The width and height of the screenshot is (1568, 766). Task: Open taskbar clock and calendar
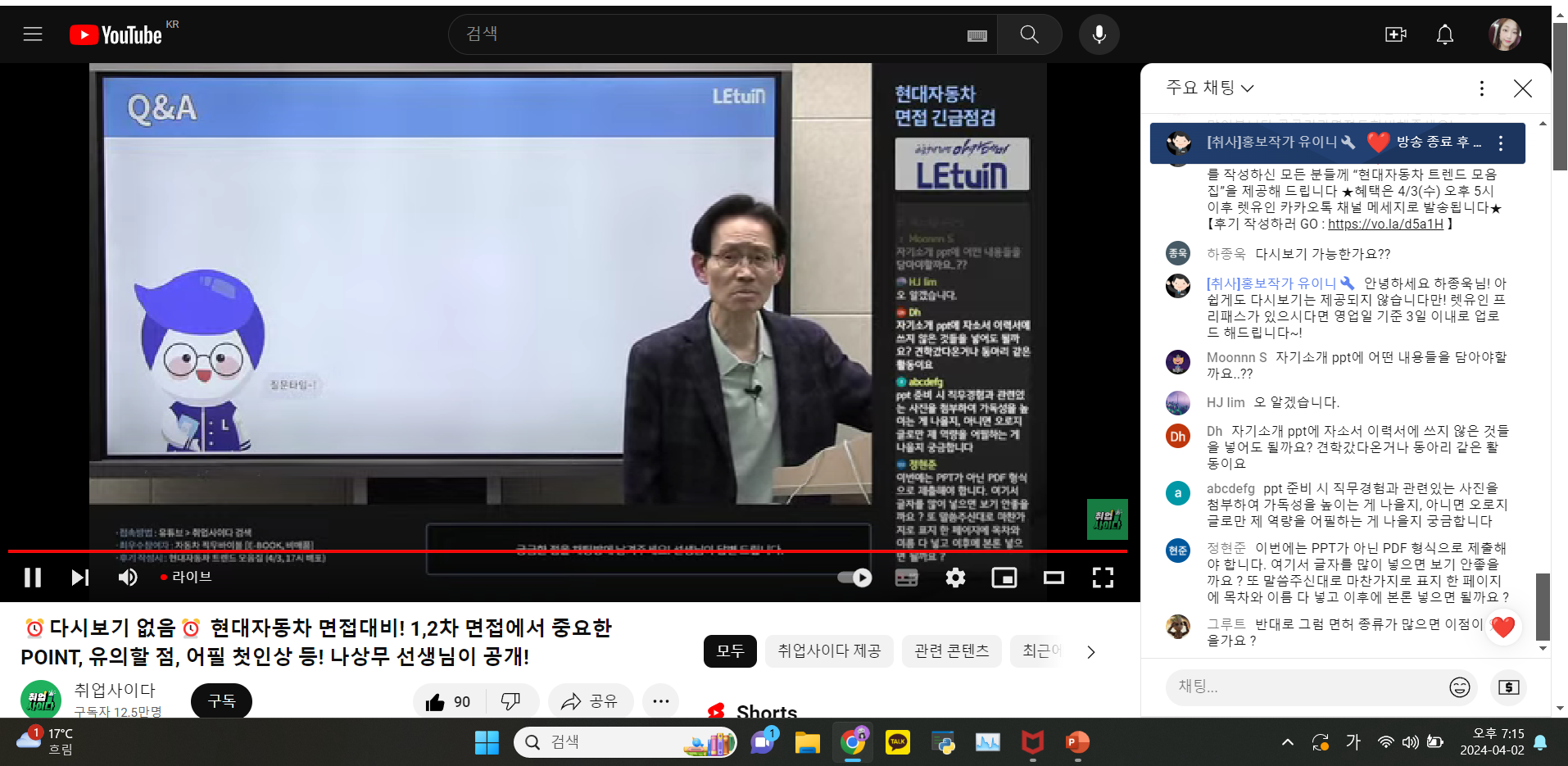click(1492, 741)
